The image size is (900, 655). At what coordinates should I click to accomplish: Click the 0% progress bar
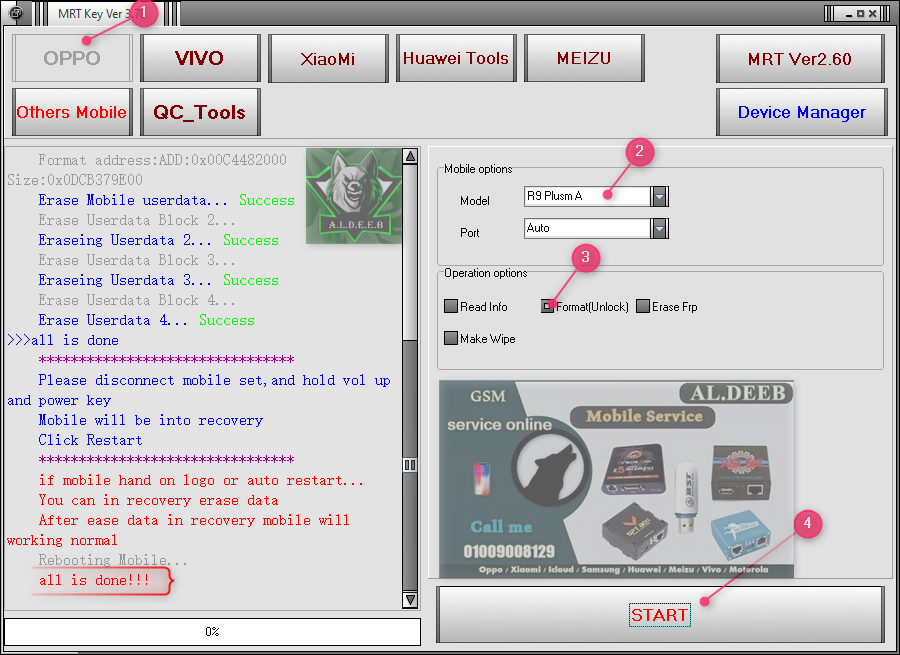212,631
